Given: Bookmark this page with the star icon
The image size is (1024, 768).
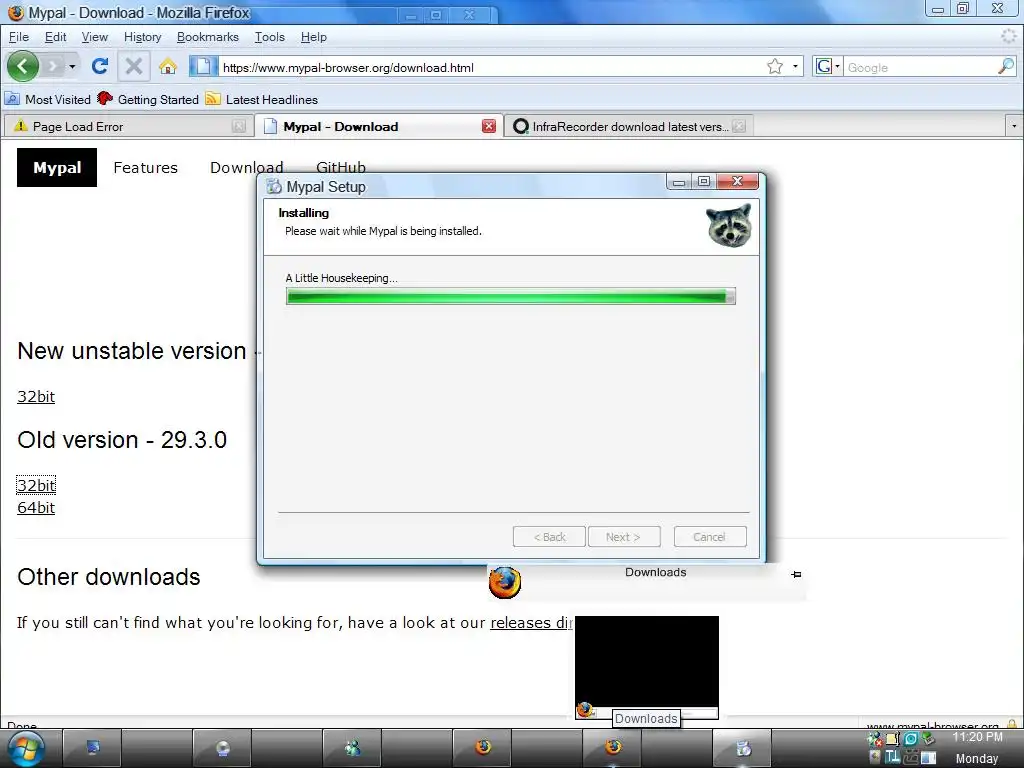Looking at the screenshot, I should click(x=775, y=67).
